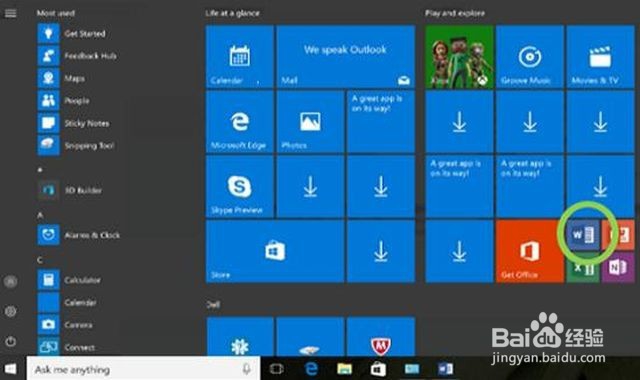Open Get Started app
Viewport: 640px width, 380px height.
tap(78, 33)
